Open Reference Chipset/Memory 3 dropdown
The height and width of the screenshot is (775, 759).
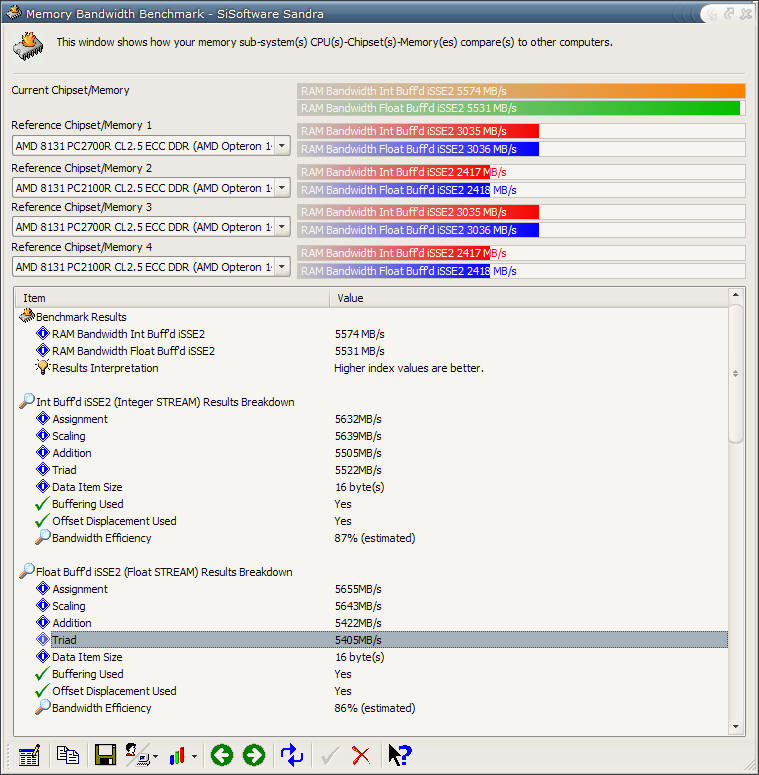coord(282,227)
